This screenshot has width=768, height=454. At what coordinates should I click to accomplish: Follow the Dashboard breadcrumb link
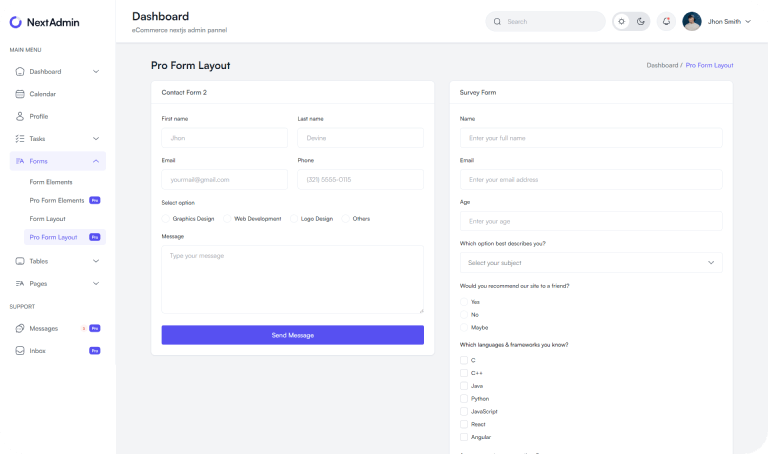click(x=661, y=65)
